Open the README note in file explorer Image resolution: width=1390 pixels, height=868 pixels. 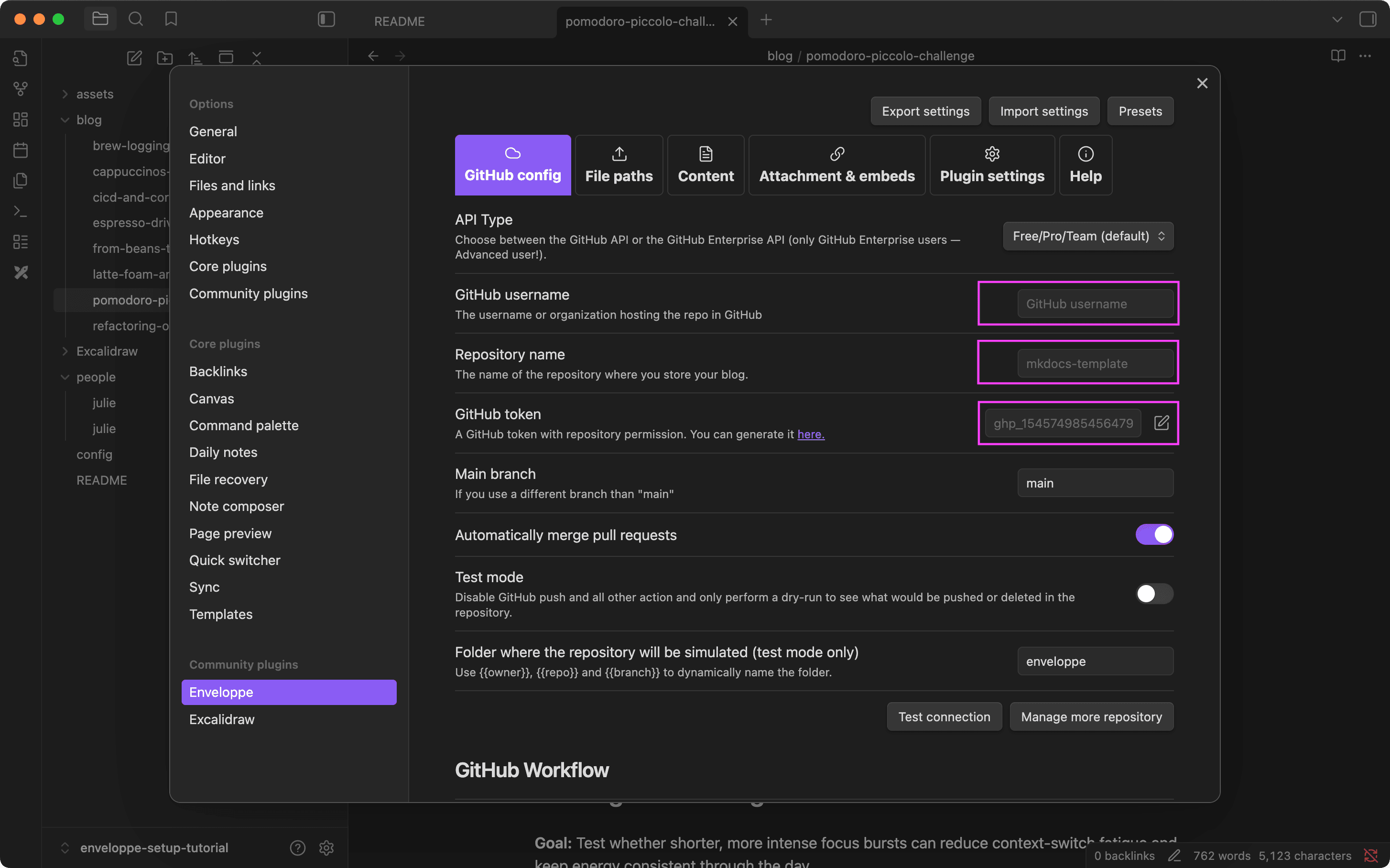coord(102,480)
